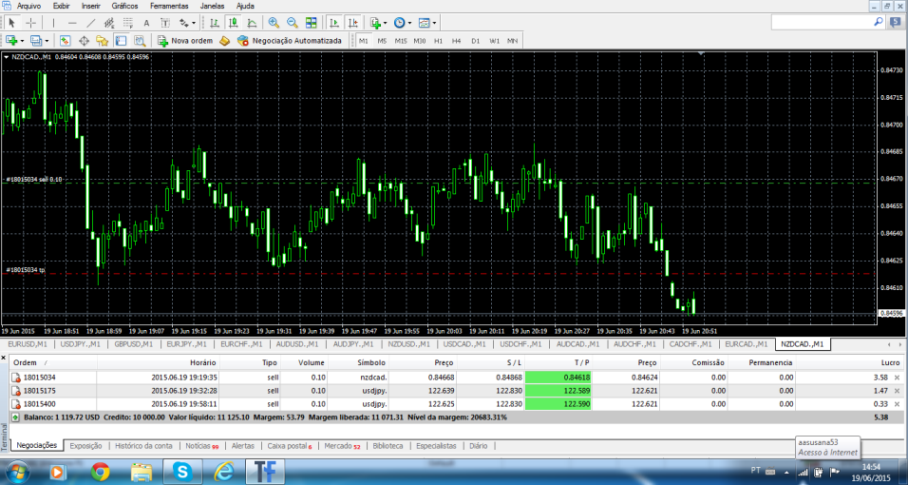Select the crosshair cursor tool
Image resolution: width=908 pixels, height=485 pixels.
pyautogui.click(x=31, y=22)
